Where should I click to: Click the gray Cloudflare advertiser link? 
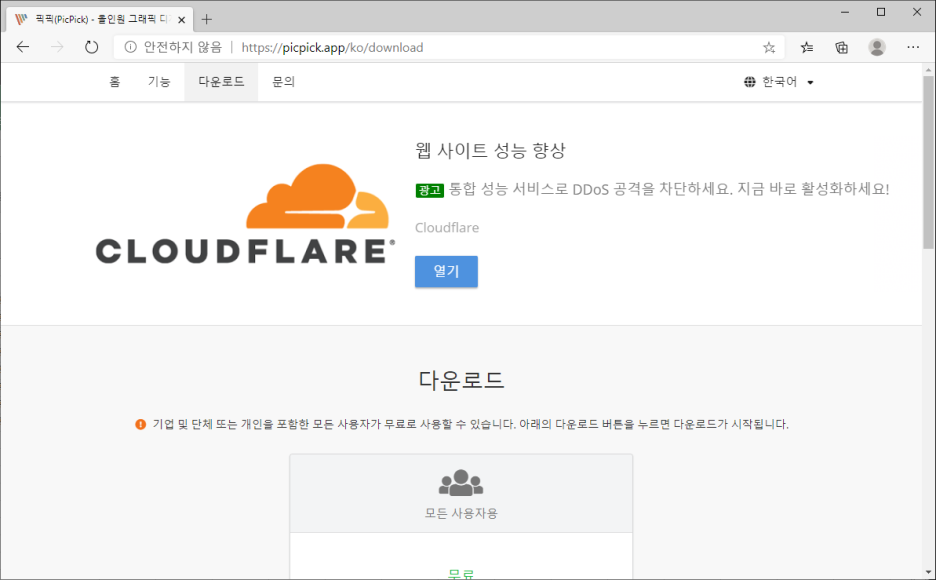click(447, 227)
